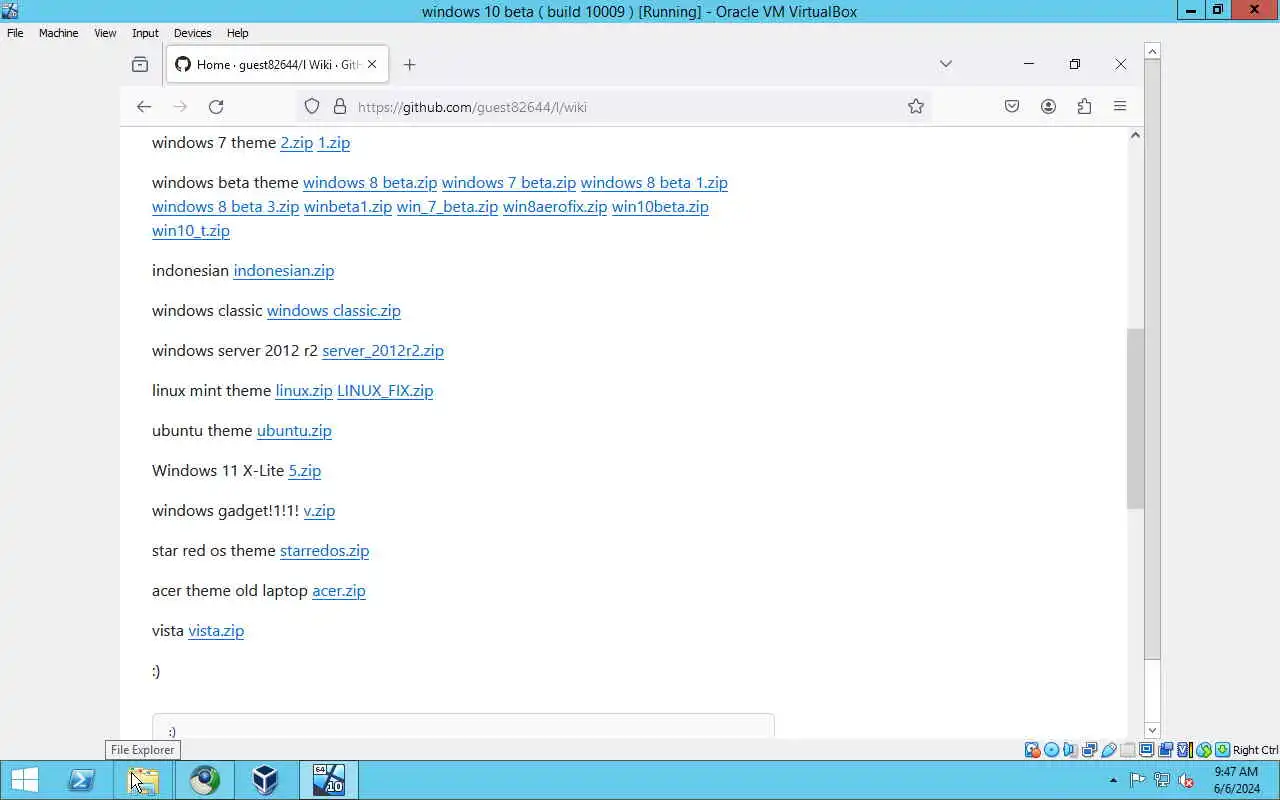Download 5.zip Windows 11 X-Lite
This screenshot has height=800, width=1280.
click(305, 470)
